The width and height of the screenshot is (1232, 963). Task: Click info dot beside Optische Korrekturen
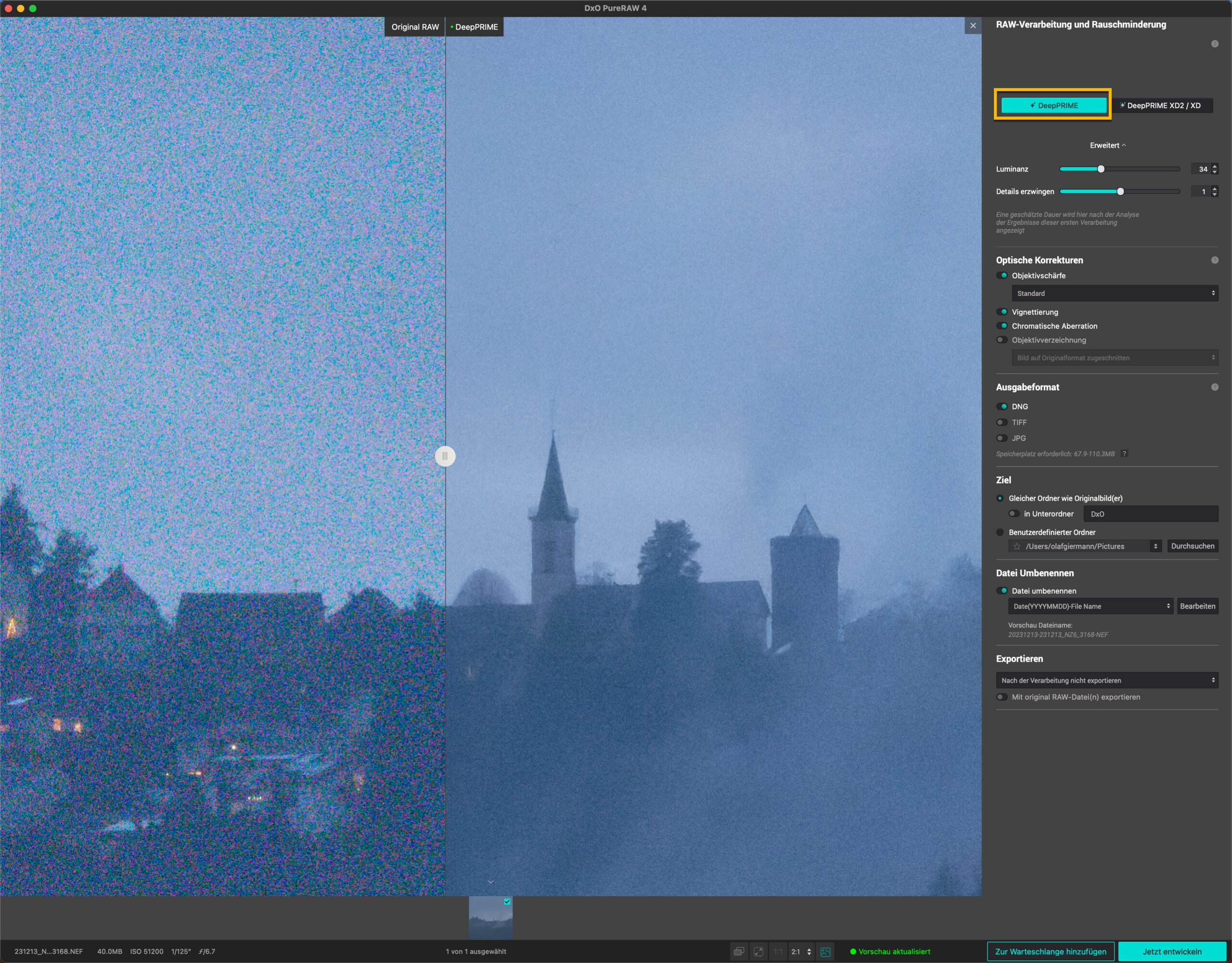tap(1215, 260)
